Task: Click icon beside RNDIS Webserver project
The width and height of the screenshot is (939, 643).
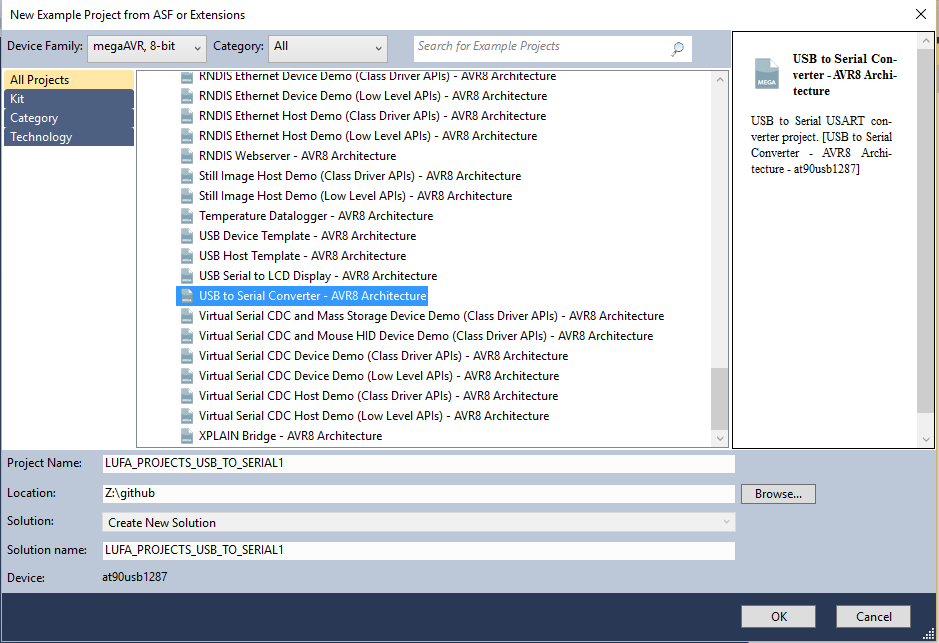Action: [187, 156]
